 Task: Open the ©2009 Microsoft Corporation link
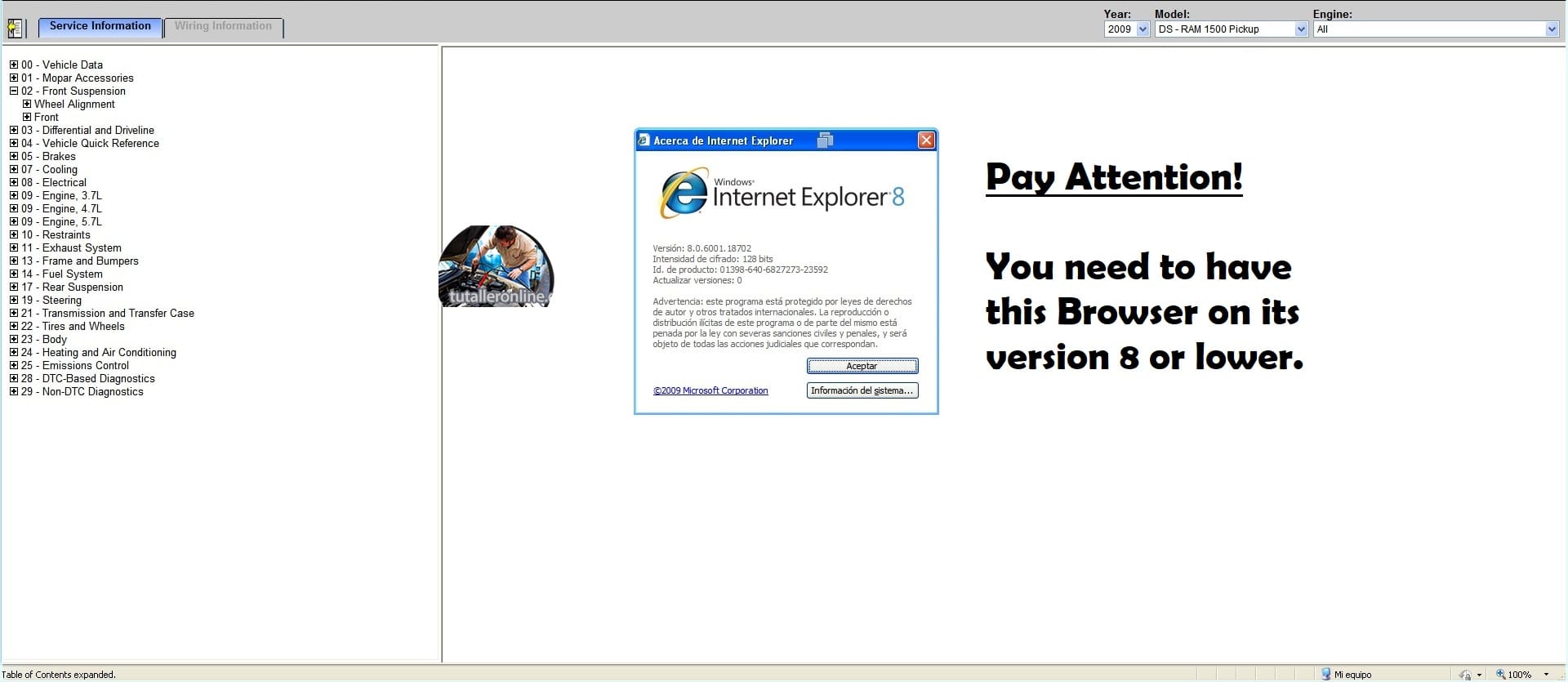pos(710,390)
